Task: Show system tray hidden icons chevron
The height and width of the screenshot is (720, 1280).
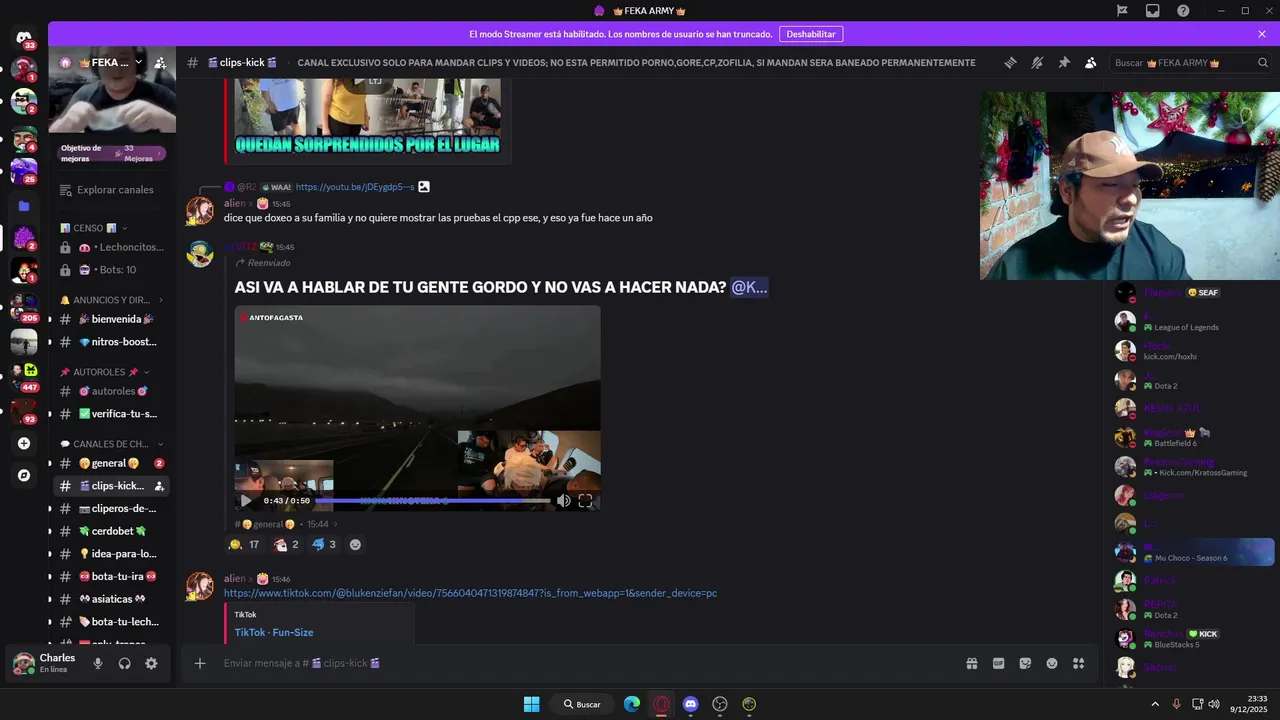Action: [1155, 704]
